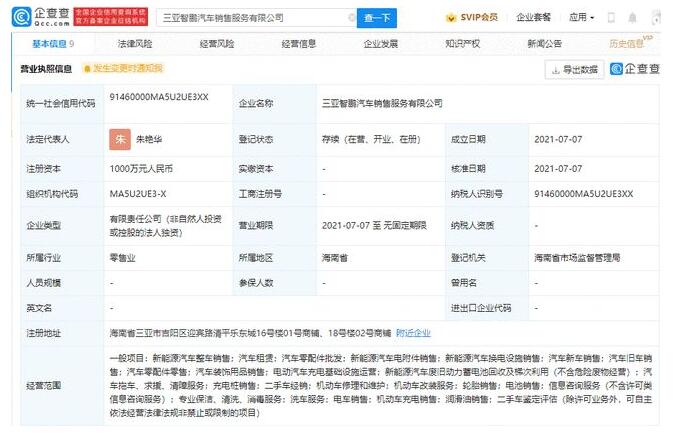Image resolution: width=682 pixels, height=439 pixels.
Task: Select industry value 零售业
Action: coord(123,258)
